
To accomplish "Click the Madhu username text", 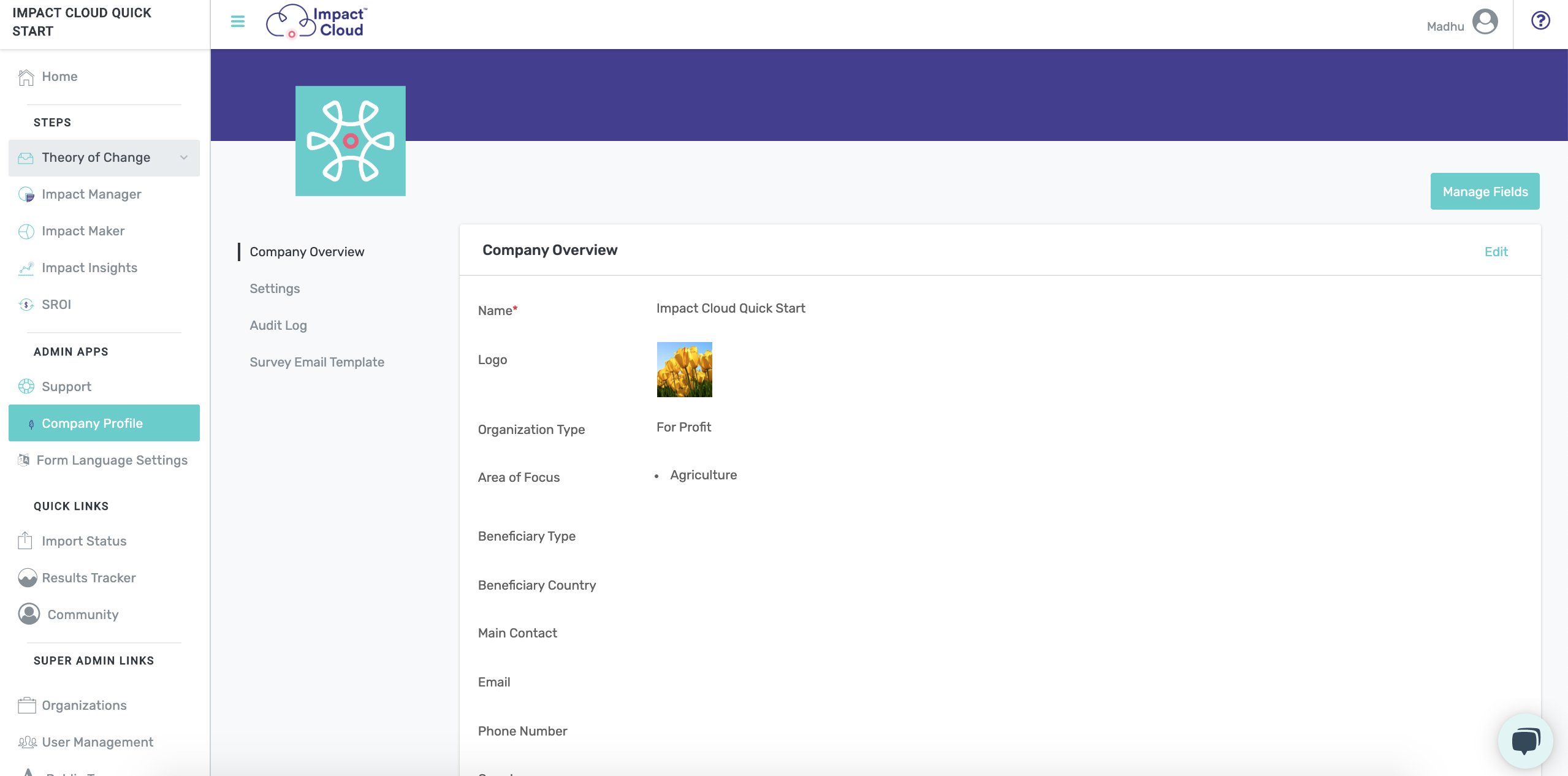I will click(1445, 26).
